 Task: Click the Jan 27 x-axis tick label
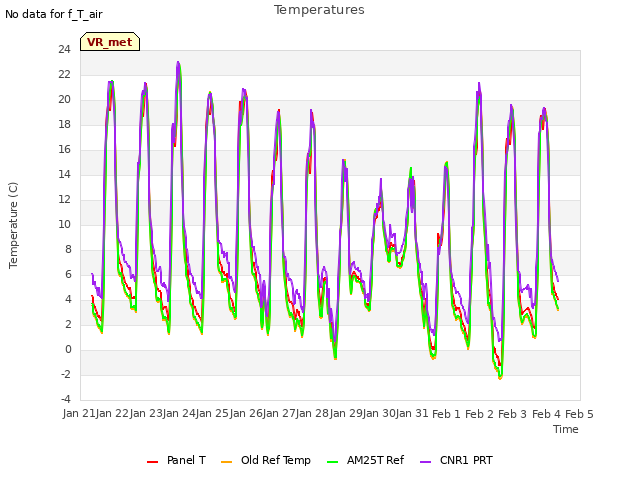(x=279, y=413)
